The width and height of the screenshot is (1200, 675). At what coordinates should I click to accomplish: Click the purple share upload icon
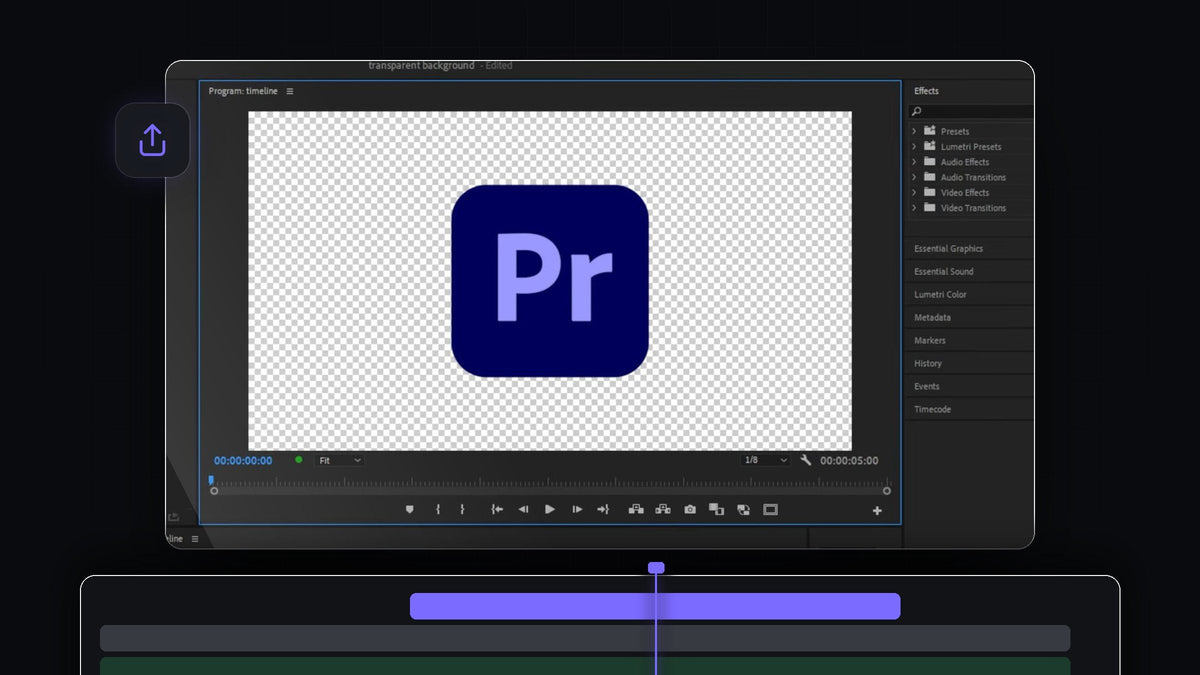coord(152,140)
